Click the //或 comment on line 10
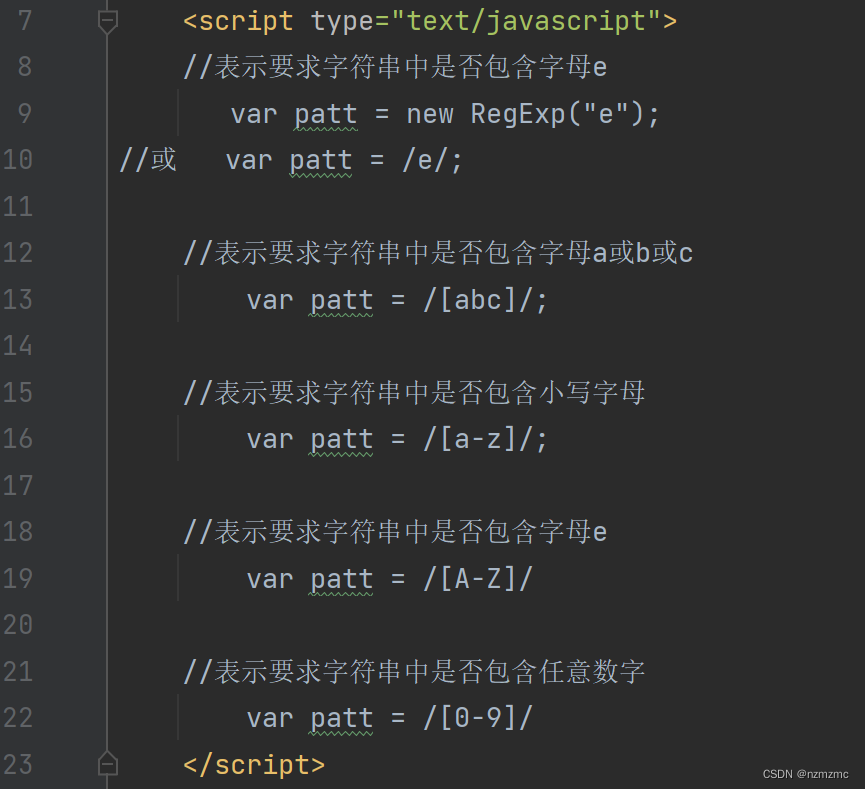The image size is (865, 789). click(x=148, y=160)
